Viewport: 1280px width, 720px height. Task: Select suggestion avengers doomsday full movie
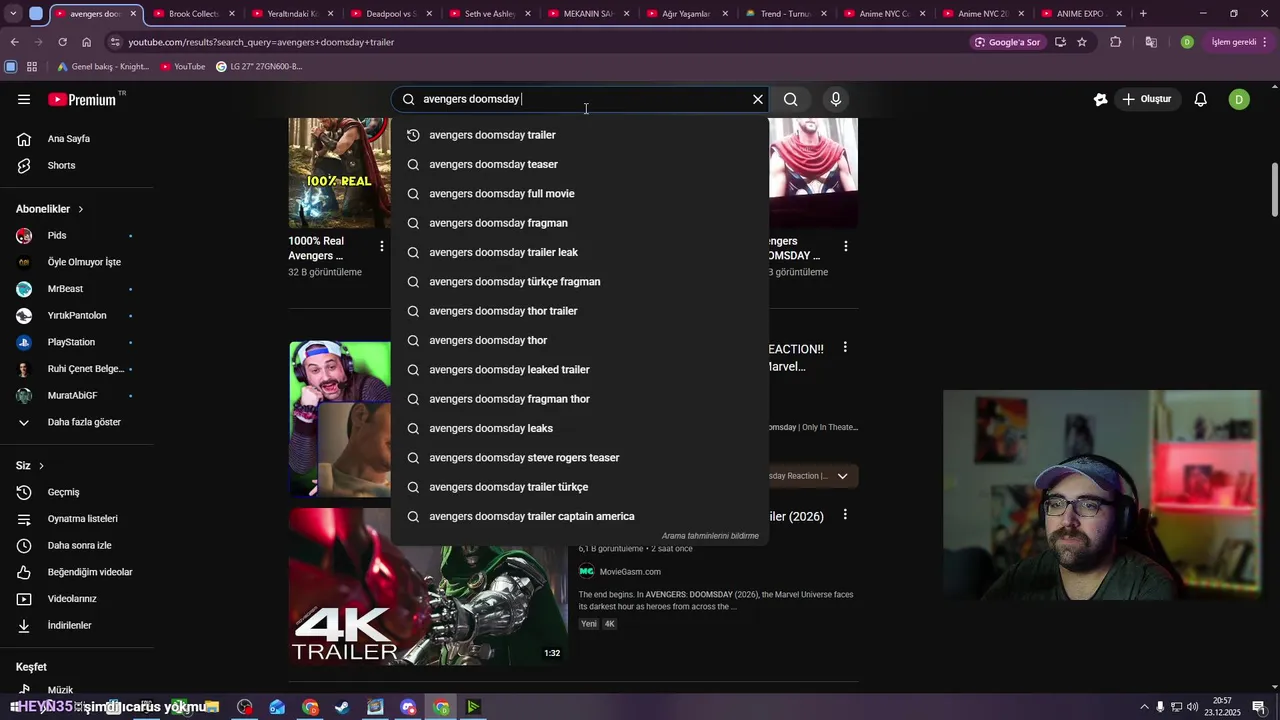580,194
